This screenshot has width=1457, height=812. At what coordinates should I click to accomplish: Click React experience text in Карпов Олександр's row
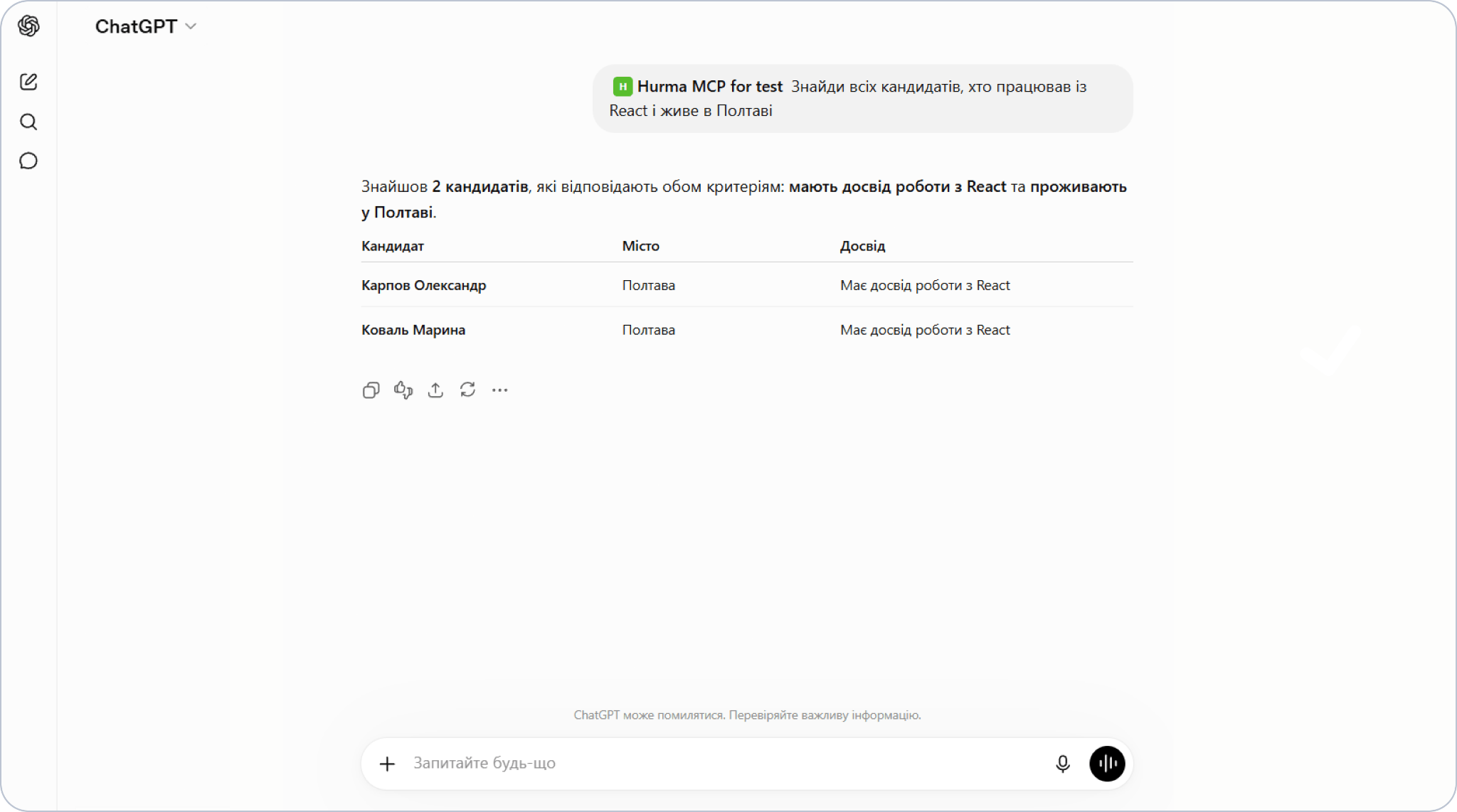(x=925, y=285)
